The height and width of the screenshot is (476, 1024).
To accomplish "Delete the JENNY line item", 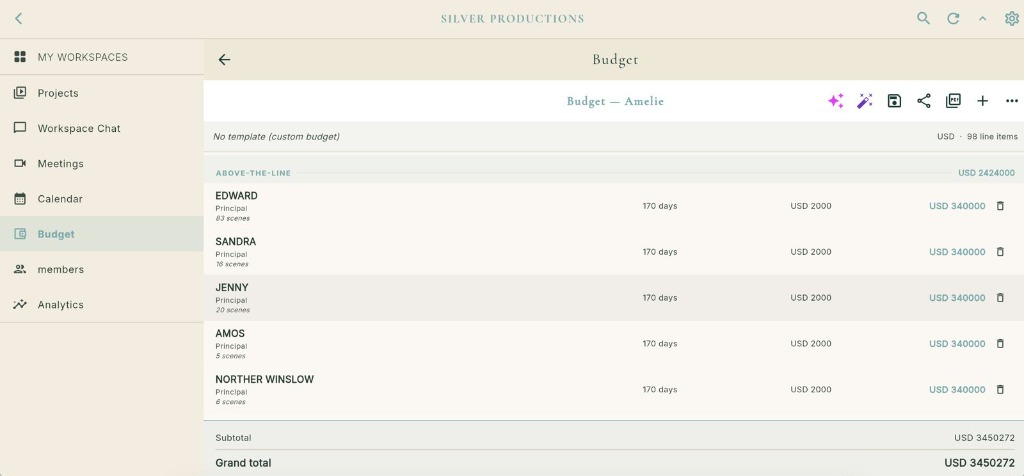I will click(1000, 297).
